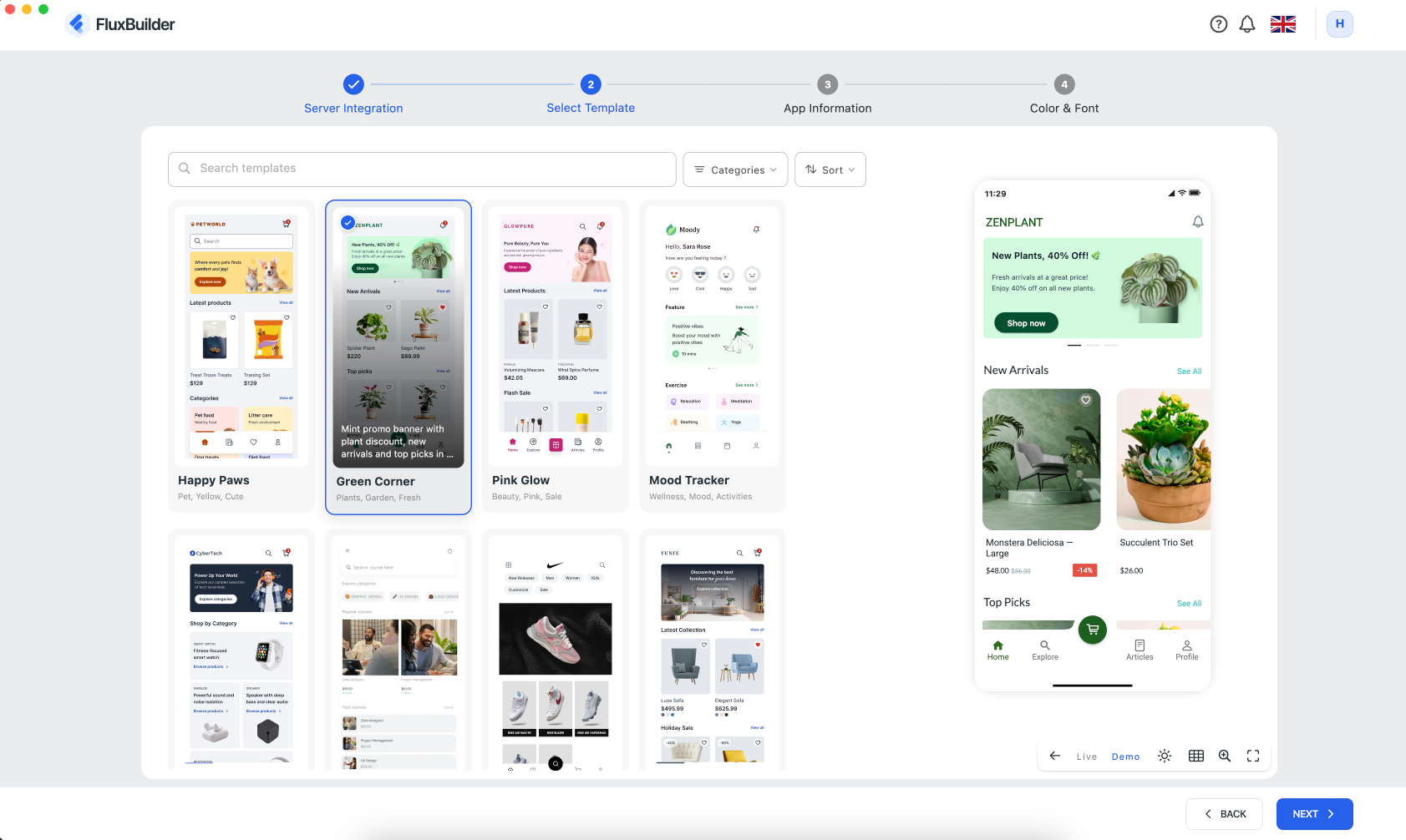Open the Monstera Deliciosa product image
Screen dimensions: 1406x840
pos(1042,459)
